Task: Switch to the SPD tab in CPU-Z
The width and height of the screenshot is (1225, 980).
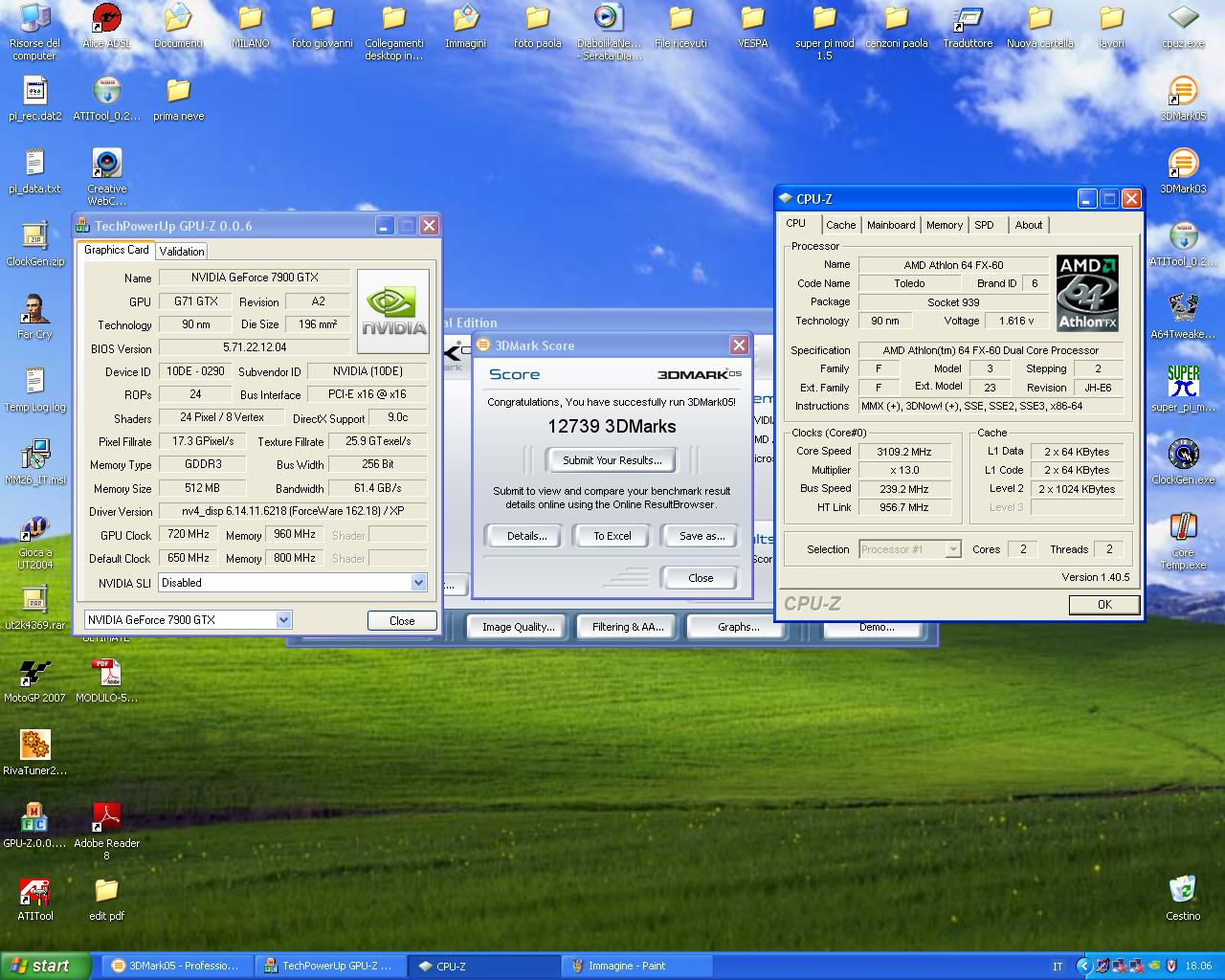Action: [x=984, y=225]
